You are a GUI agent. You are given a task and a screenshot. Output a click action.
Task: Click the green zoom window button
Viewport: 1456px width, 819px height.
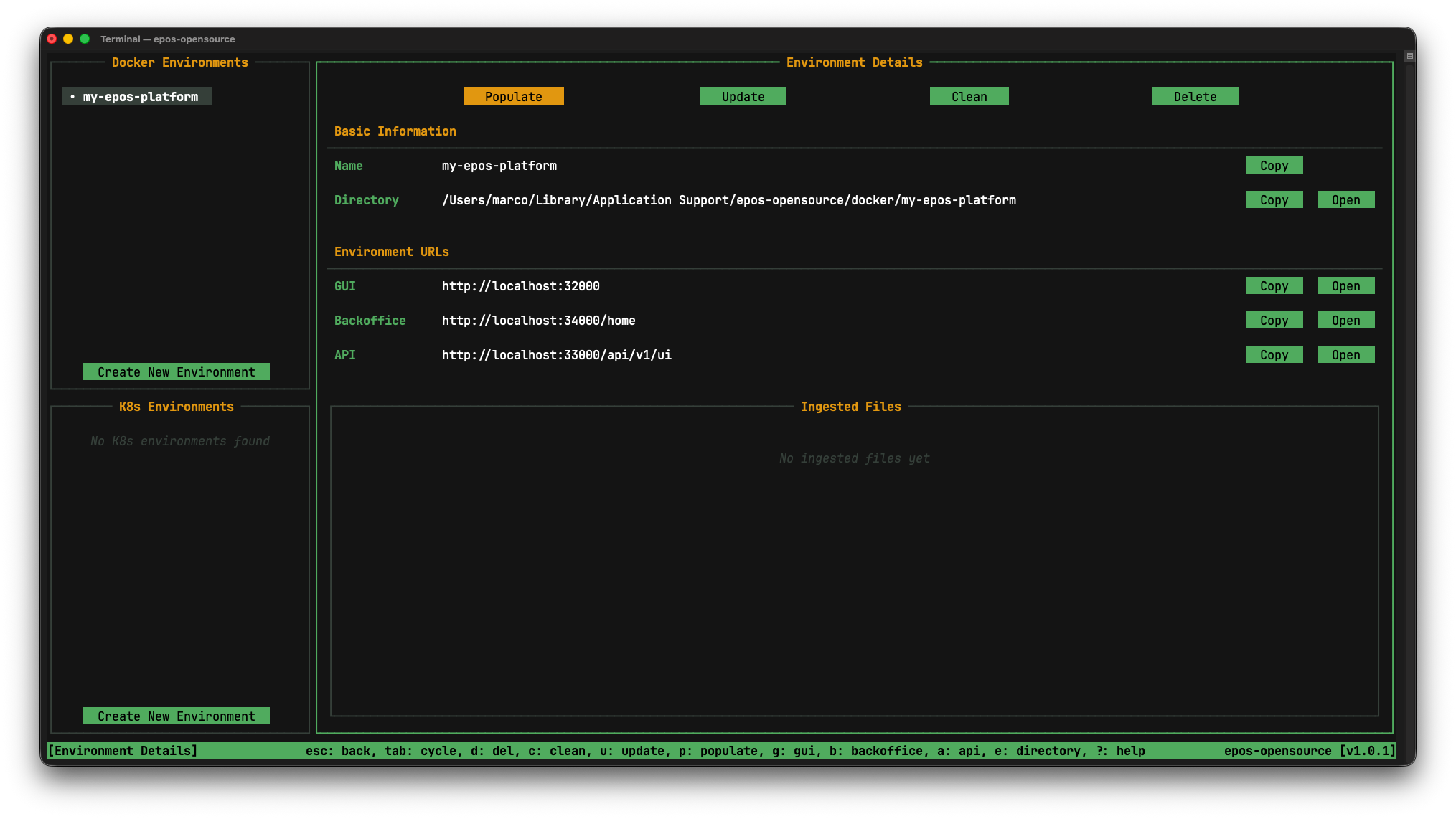tap(85, 39)
